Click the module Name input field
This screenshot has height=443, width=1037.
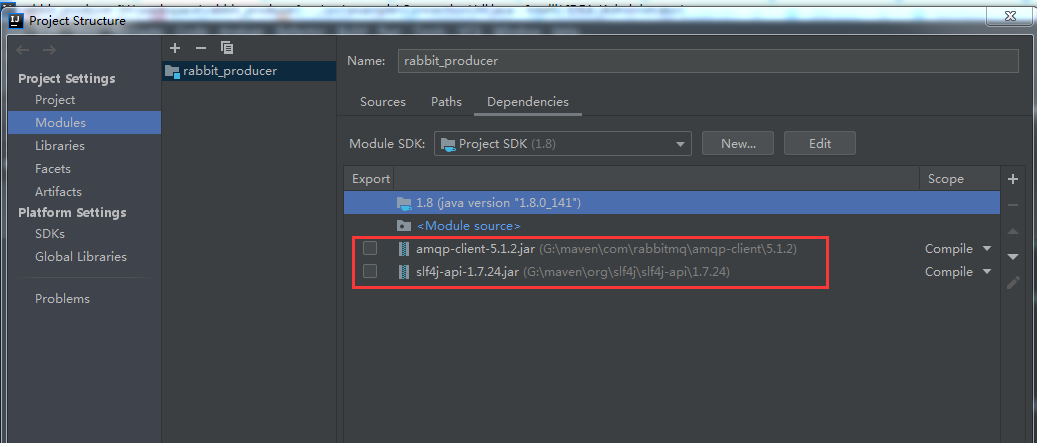(x=708, y=61)
